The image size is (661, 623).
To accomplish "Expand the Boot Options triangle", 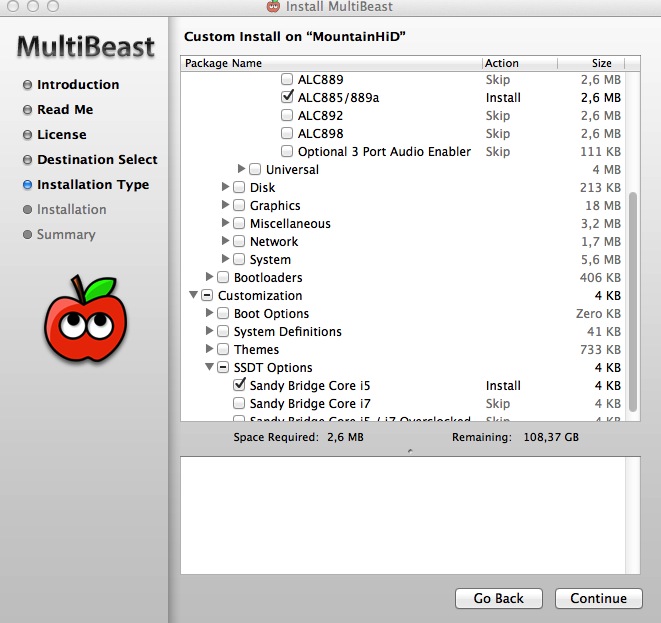I will (209, 312).
